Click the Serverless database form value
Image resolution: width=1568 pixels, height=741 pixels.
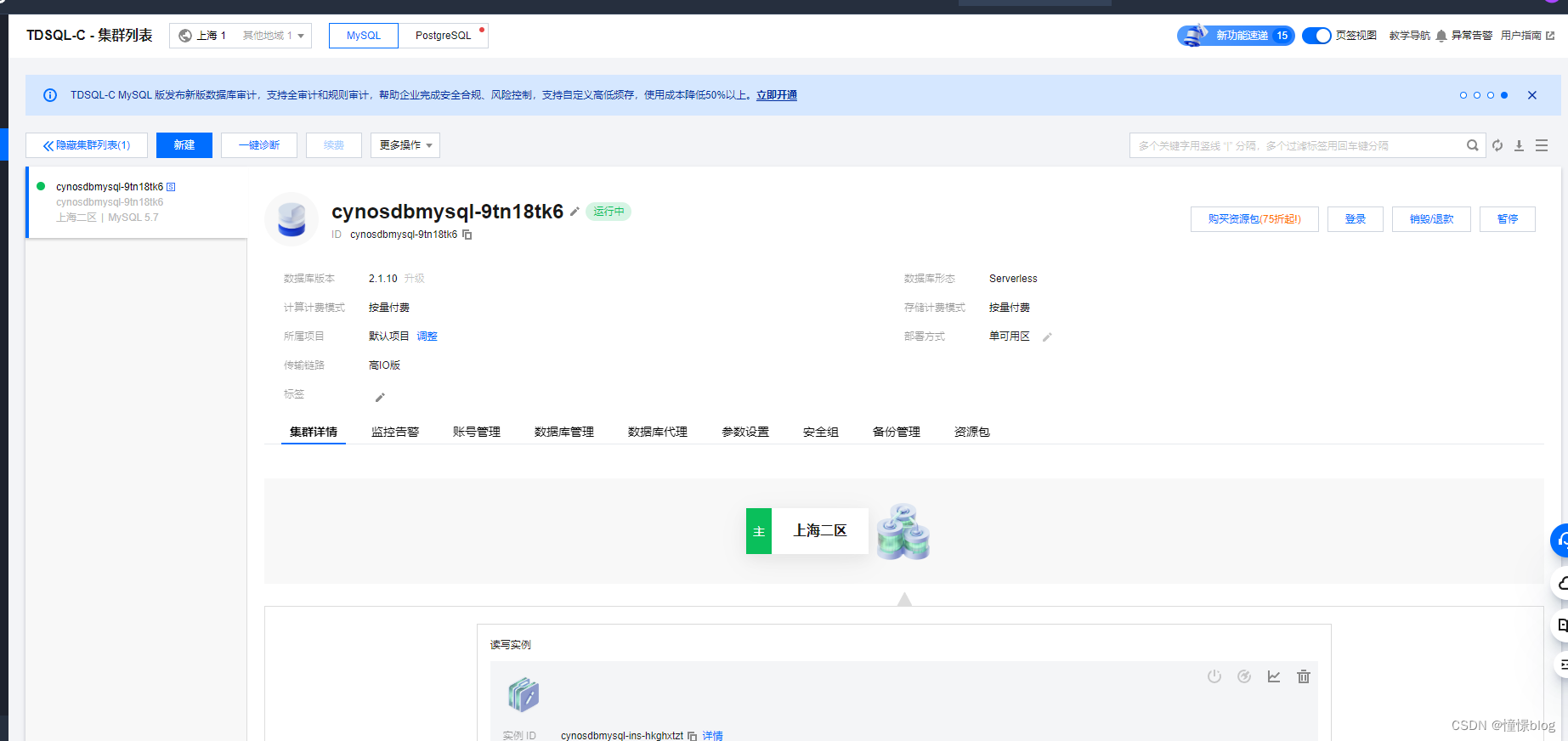[1013, 279]
